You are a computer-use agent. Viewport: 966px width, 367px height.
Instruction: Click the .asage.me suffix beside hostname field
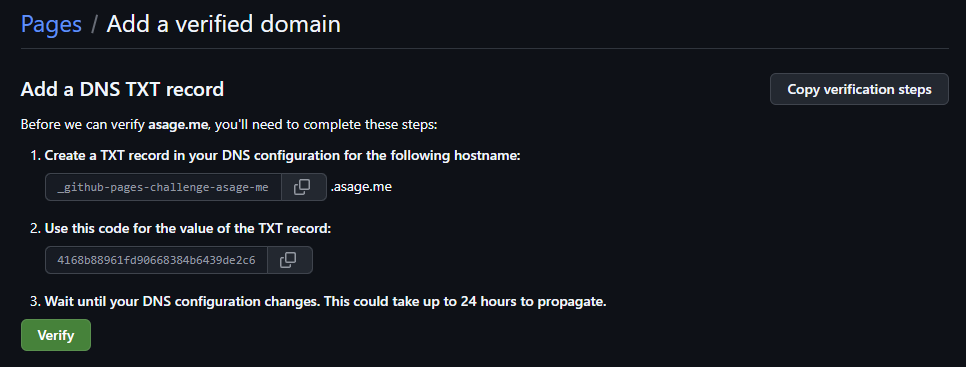(361, 187)
